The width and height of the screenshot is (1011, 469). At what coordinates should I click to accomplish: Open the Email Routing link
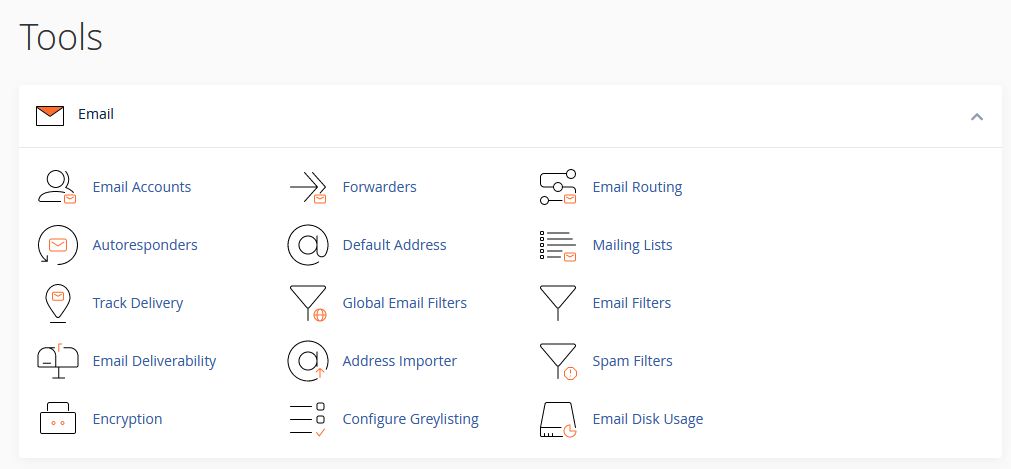pos(637,187)
